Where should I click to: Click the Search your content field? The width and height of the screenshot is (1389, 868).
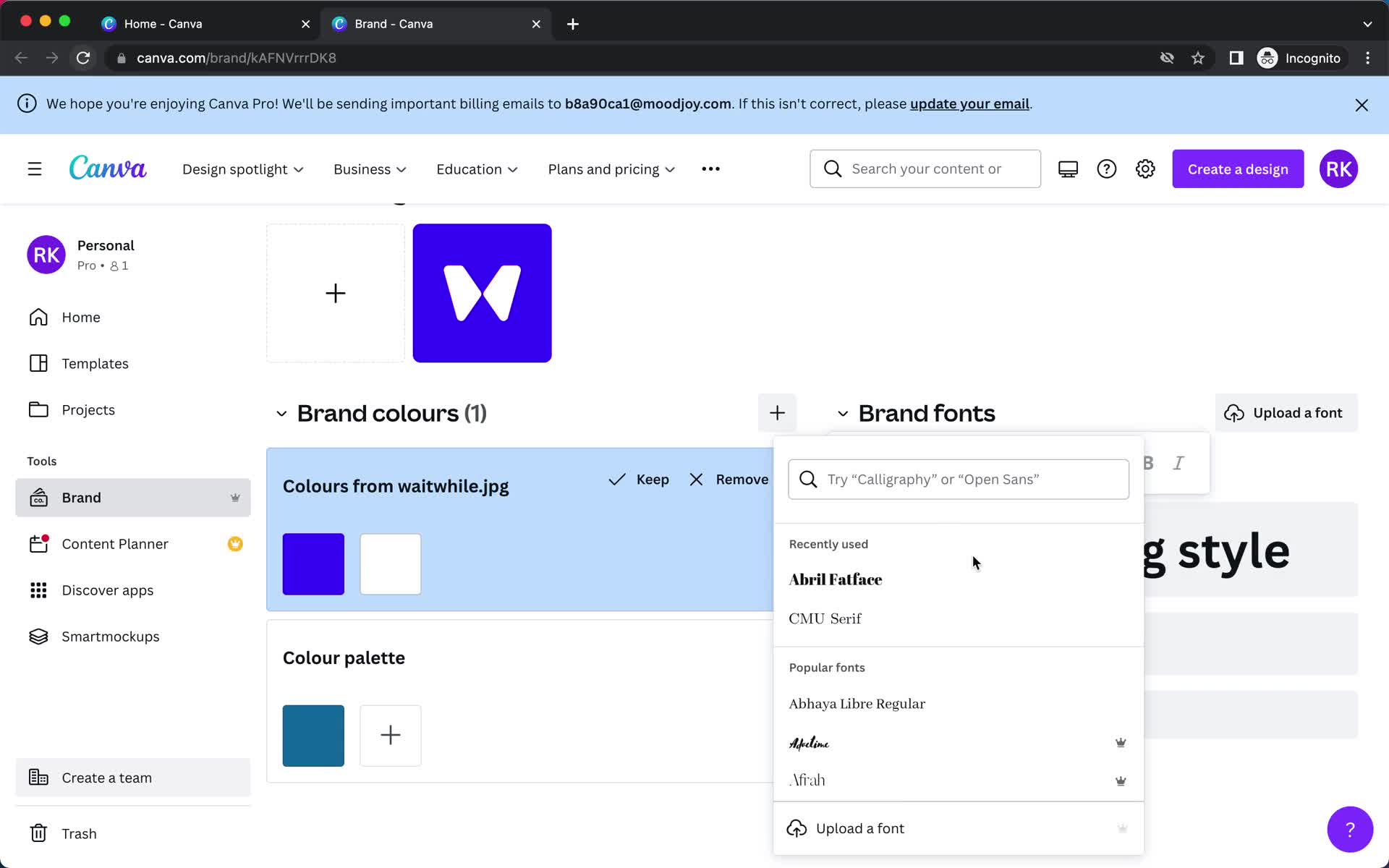(925, 169)
